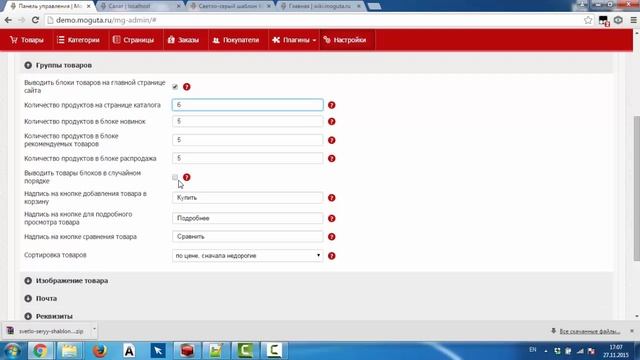
Task: Show help for главной странице blocks option
Action: [187, 87]
